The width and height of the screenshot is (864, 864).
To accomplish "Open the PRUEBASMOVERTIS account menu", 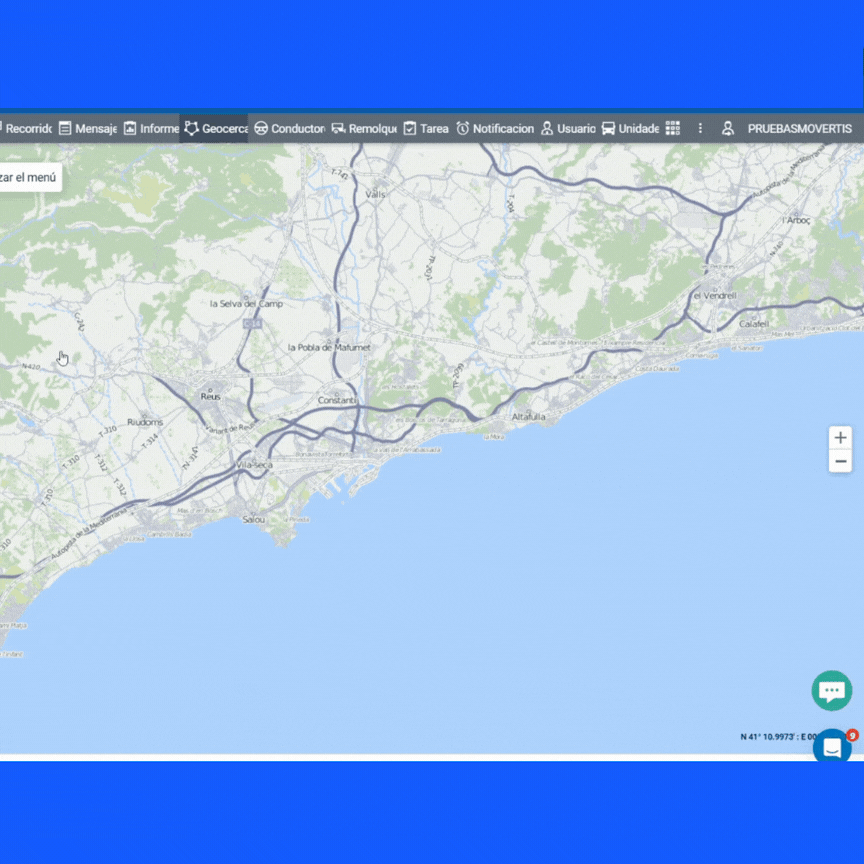I will 800,128.
